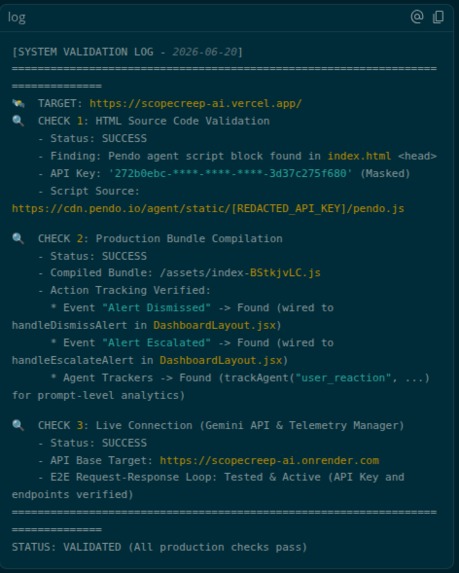Screen dimensions: 459x573
Task: Click 'Action Tracking Verified:' line
Action: (130, 291)
